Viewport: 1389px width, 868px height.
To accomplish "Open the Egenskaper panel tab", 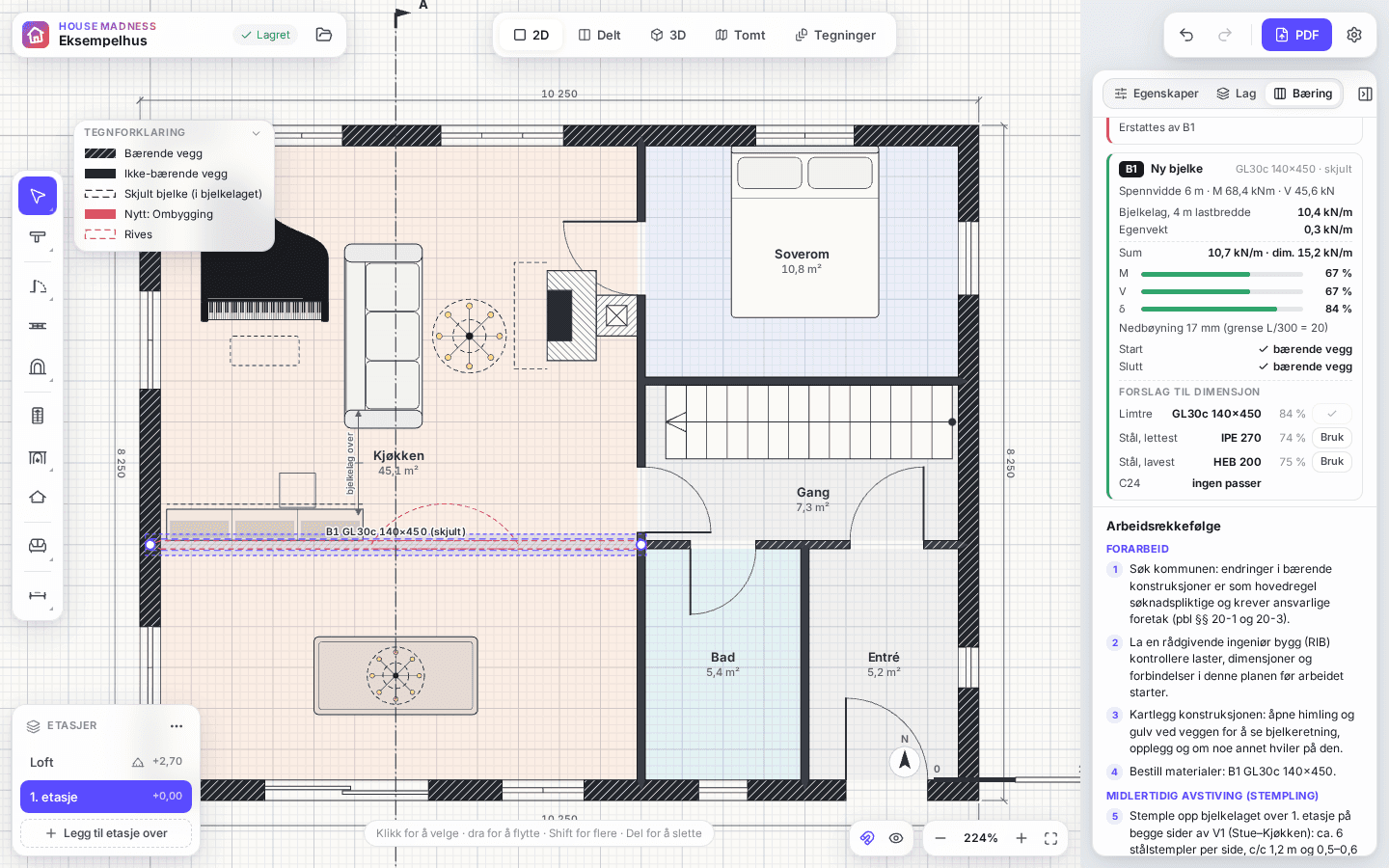I will pos(1157,94).
